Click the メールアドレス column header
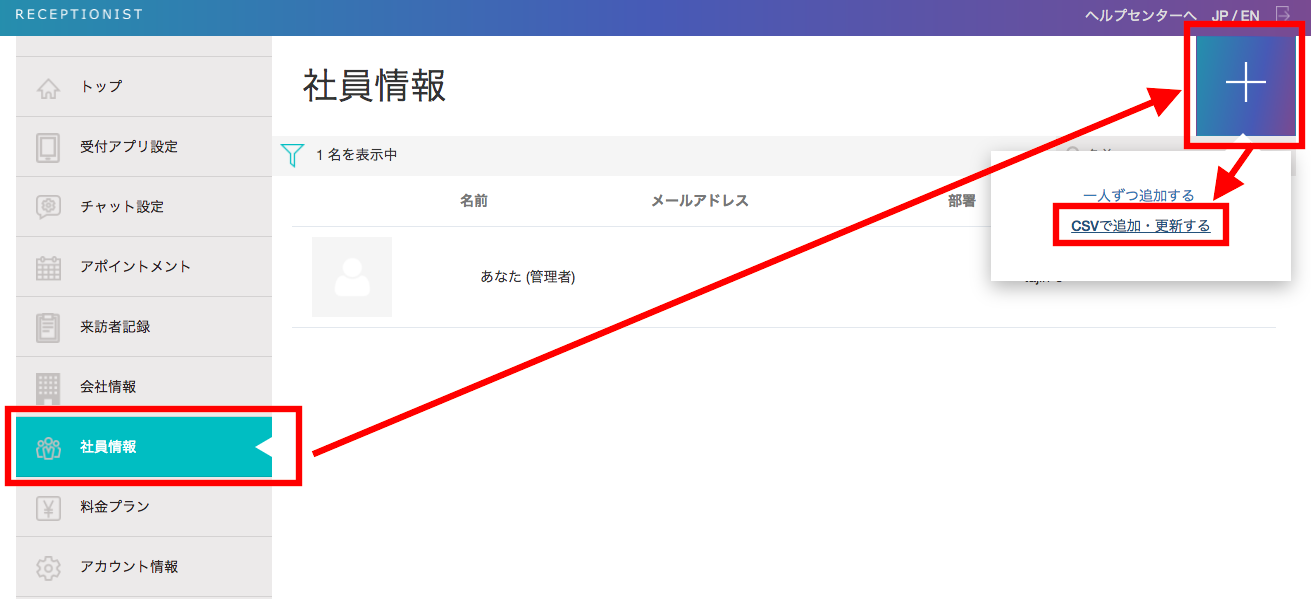The width and height of the screenshot is (1311, 599). coord(699,201)
